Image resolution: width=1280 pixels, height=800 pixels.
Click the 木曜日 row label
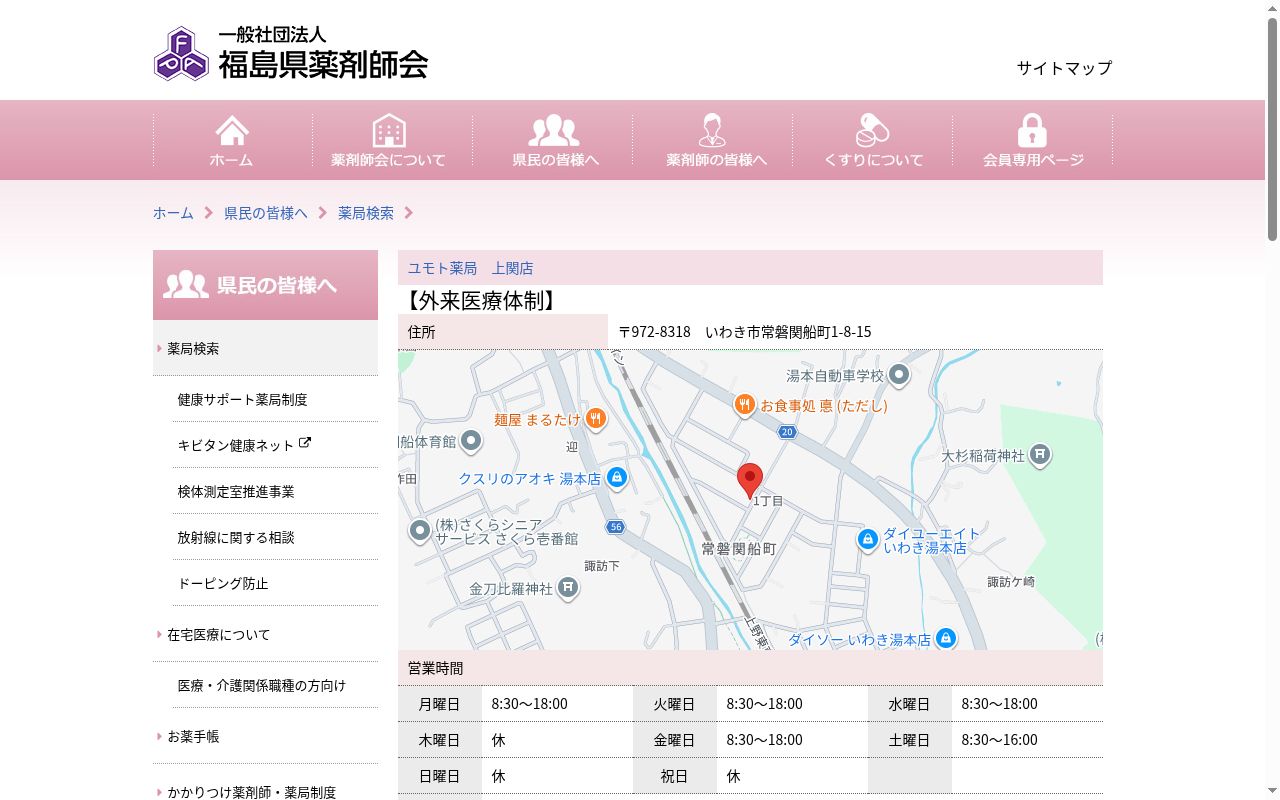click(x=439, y=739)
